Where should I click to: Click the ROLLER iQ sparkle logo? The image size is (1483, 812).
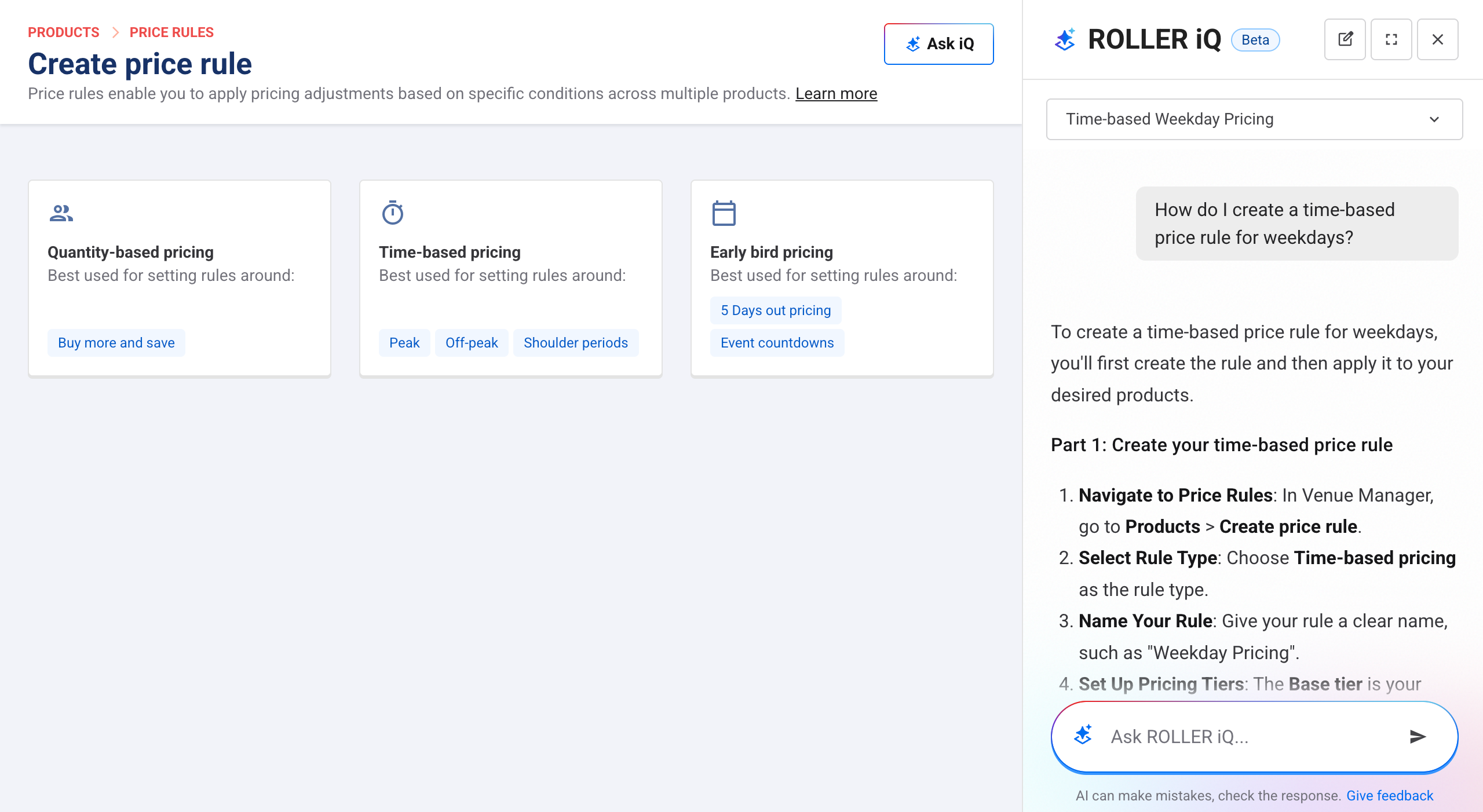pyautogui.click(x=1066, y=39)
